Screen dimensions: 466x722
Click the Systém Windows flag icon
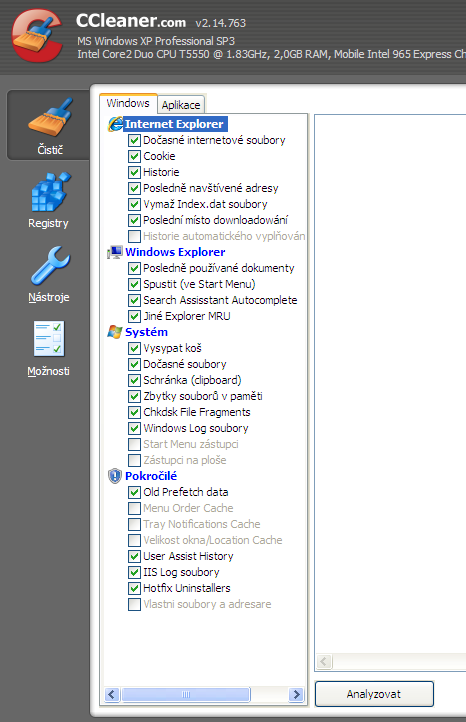tap(115, 332)
